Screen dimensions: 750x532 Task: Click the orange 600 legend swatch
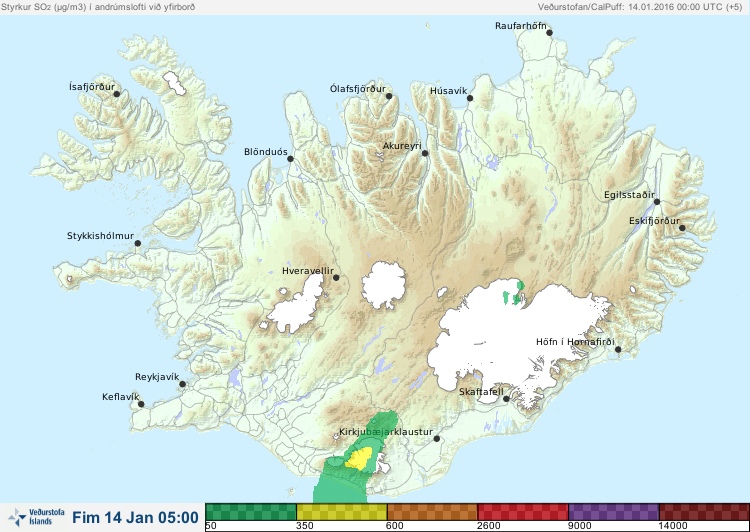(432, 512)
